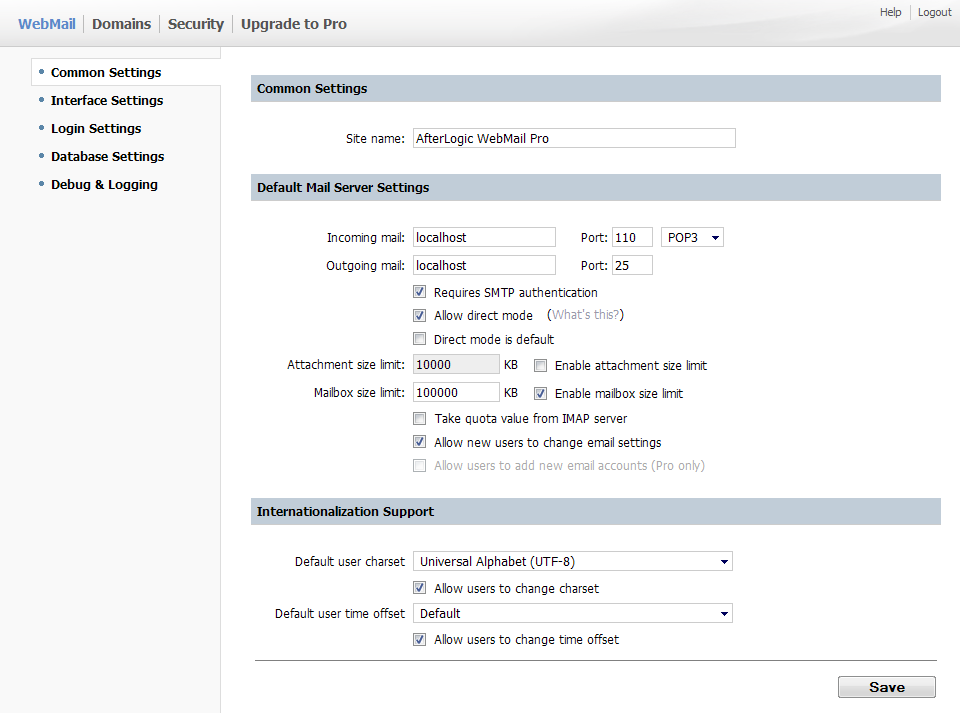Toggle Allow users to change time offset
The height and width of the screenshot is (713, 960).
pyautogui.click(x=420, y=640)
